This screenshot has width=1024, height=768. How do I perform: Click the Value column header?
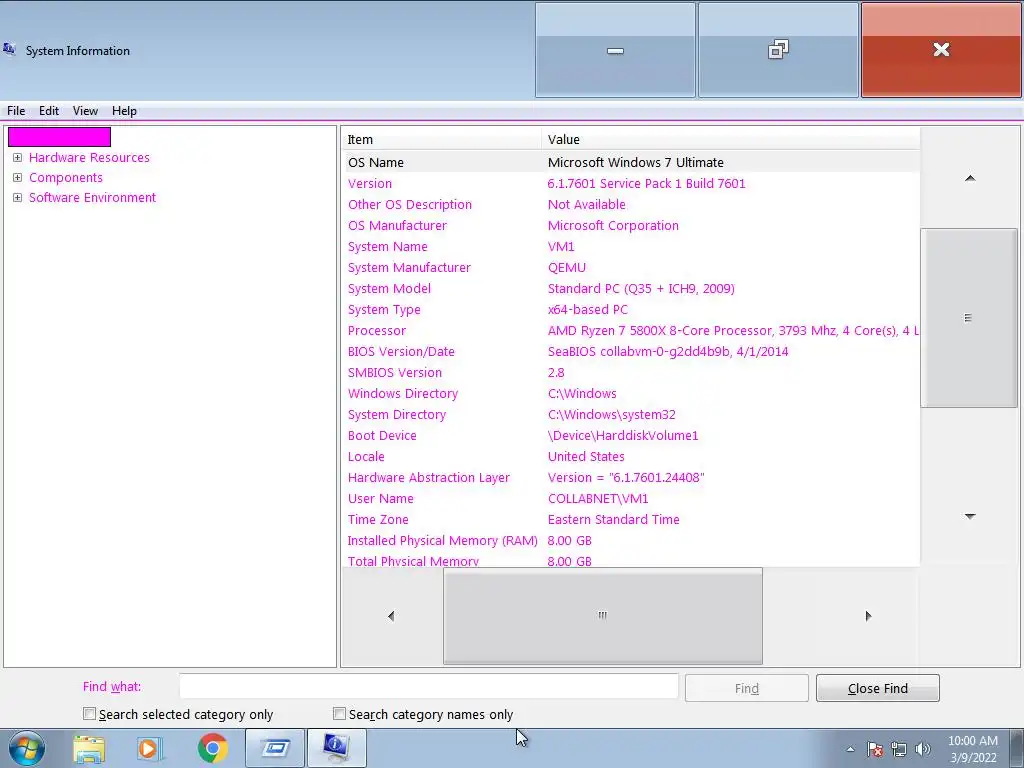click(731, 139)
